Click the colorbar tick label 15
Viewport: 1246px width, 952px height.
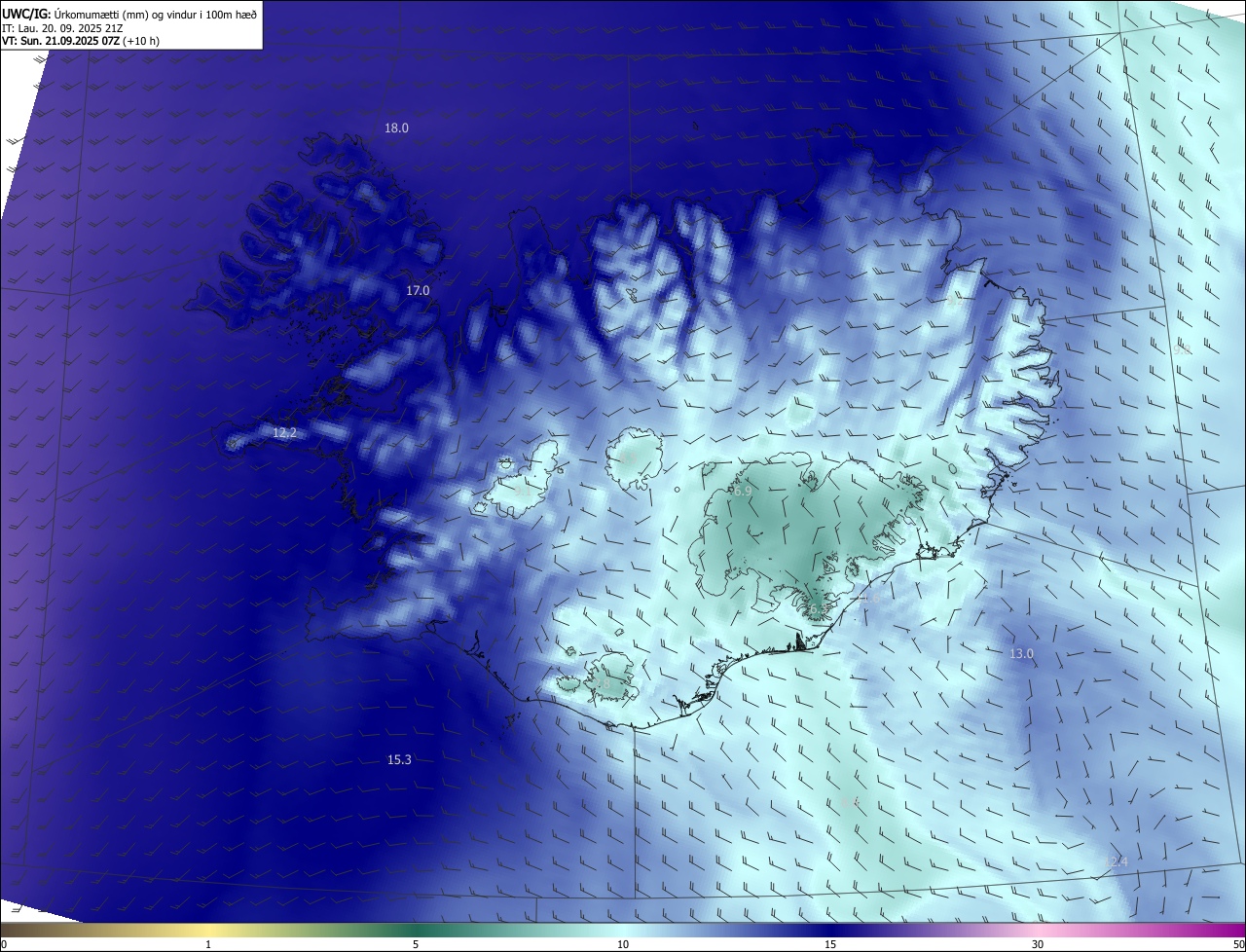(830, 944)
